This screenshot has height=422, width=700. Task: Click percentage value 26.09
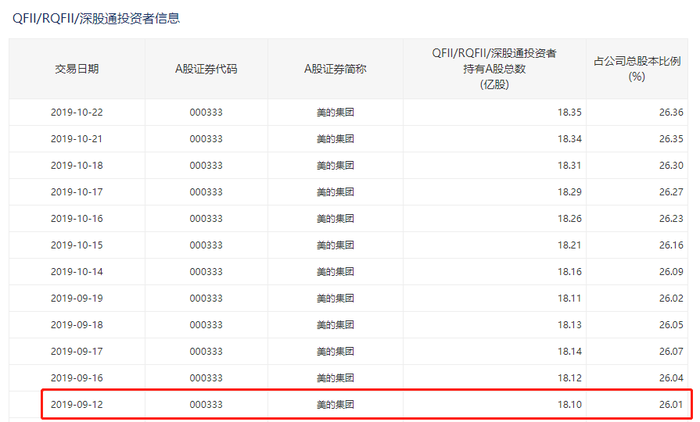click(671, 272)
